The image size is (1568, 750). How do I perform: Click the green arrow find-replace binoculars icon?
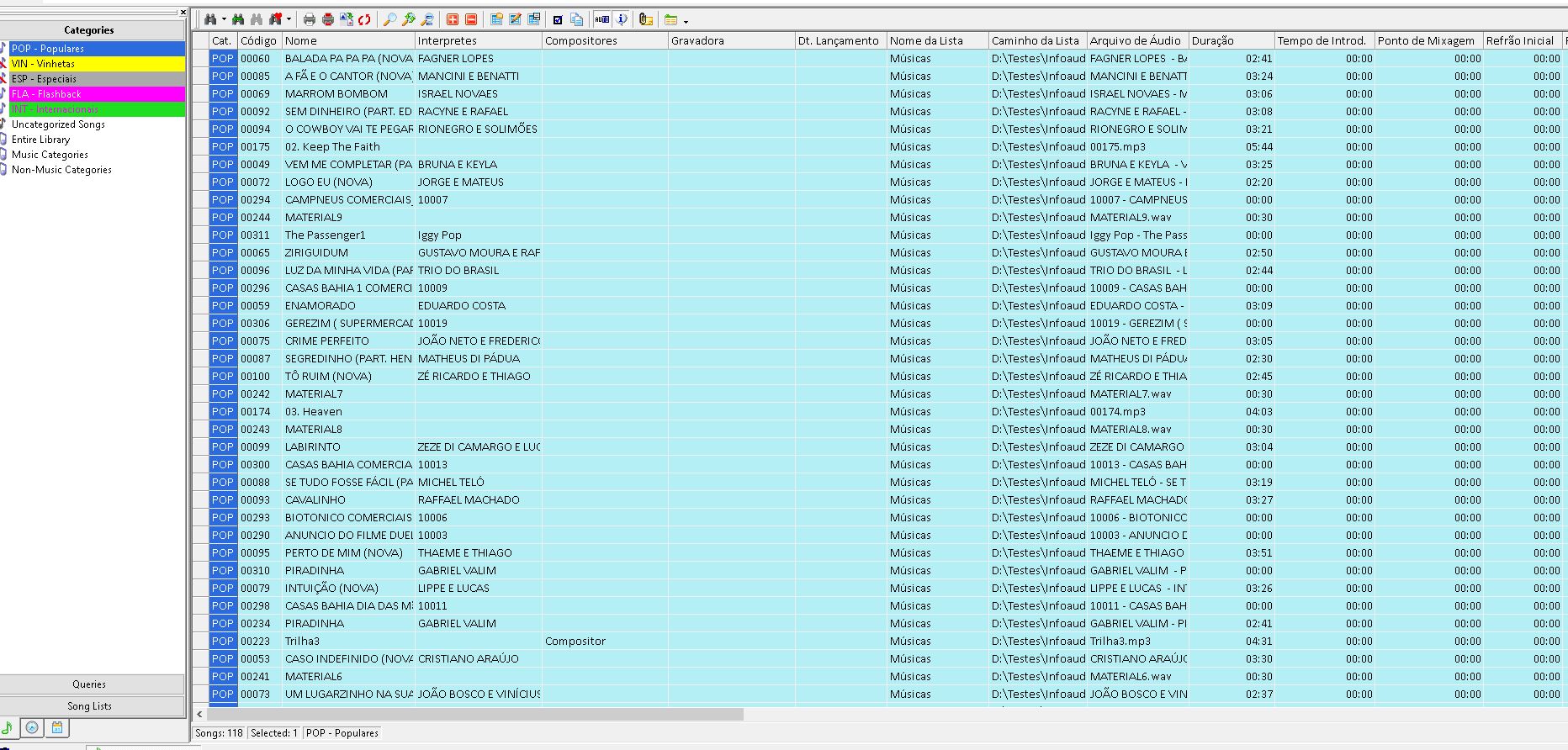click(x=238, y=19)
